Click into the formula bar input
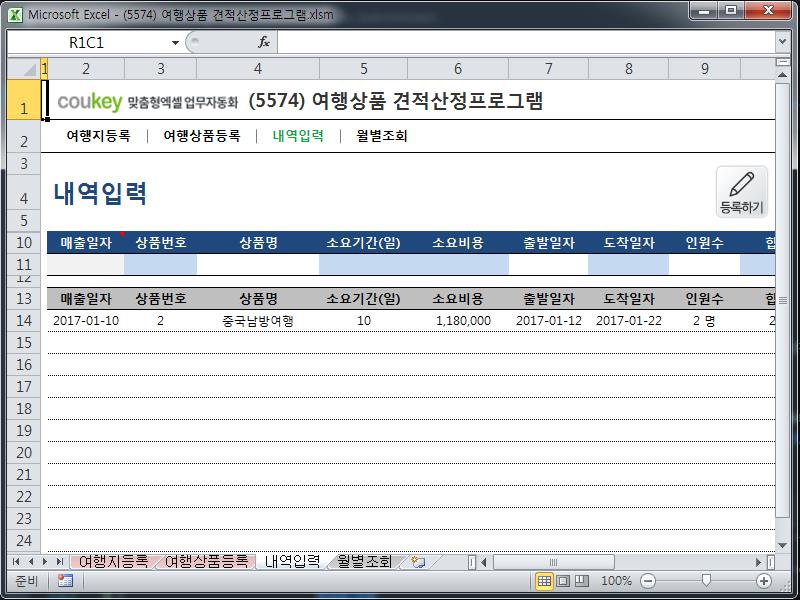This screenshot has width=800, height=600. click(526, 42)
